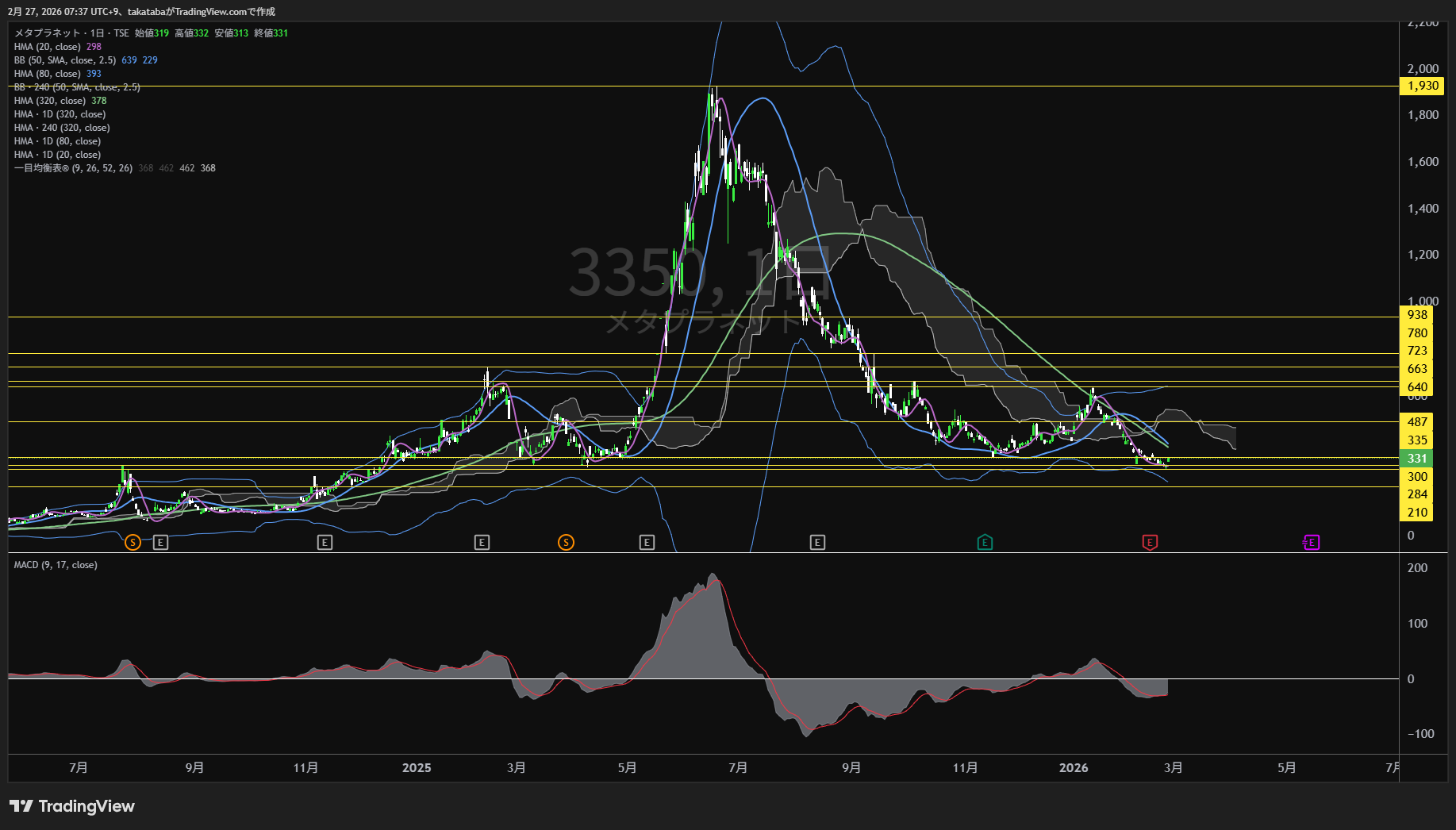This screenshot has height=830, width=1456.
Task: Click the HMA (320, close) legend entry
Action: pyautogui.click(x=50, y=101)
